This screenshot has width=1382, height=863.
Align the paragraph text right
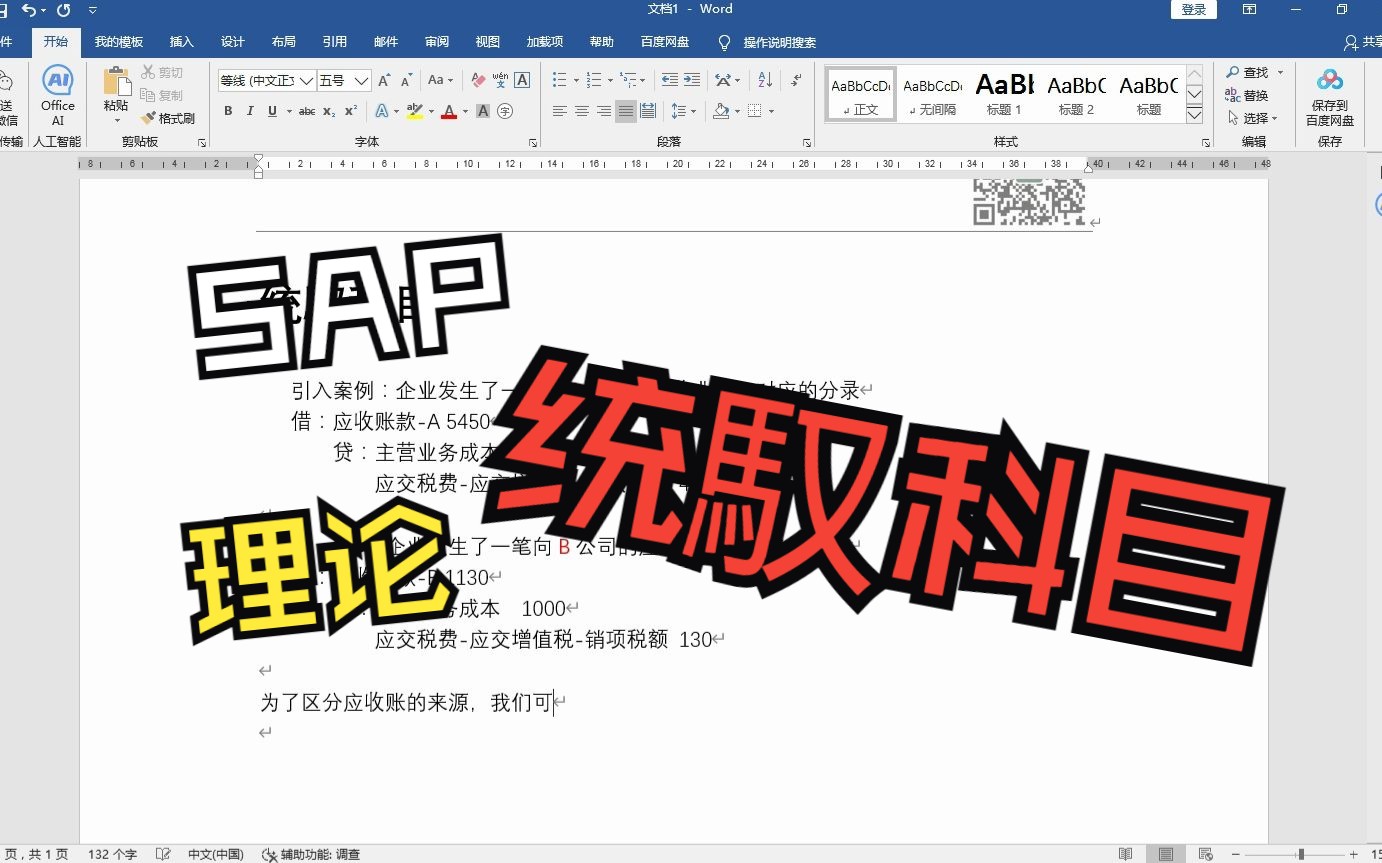point(604,111)
